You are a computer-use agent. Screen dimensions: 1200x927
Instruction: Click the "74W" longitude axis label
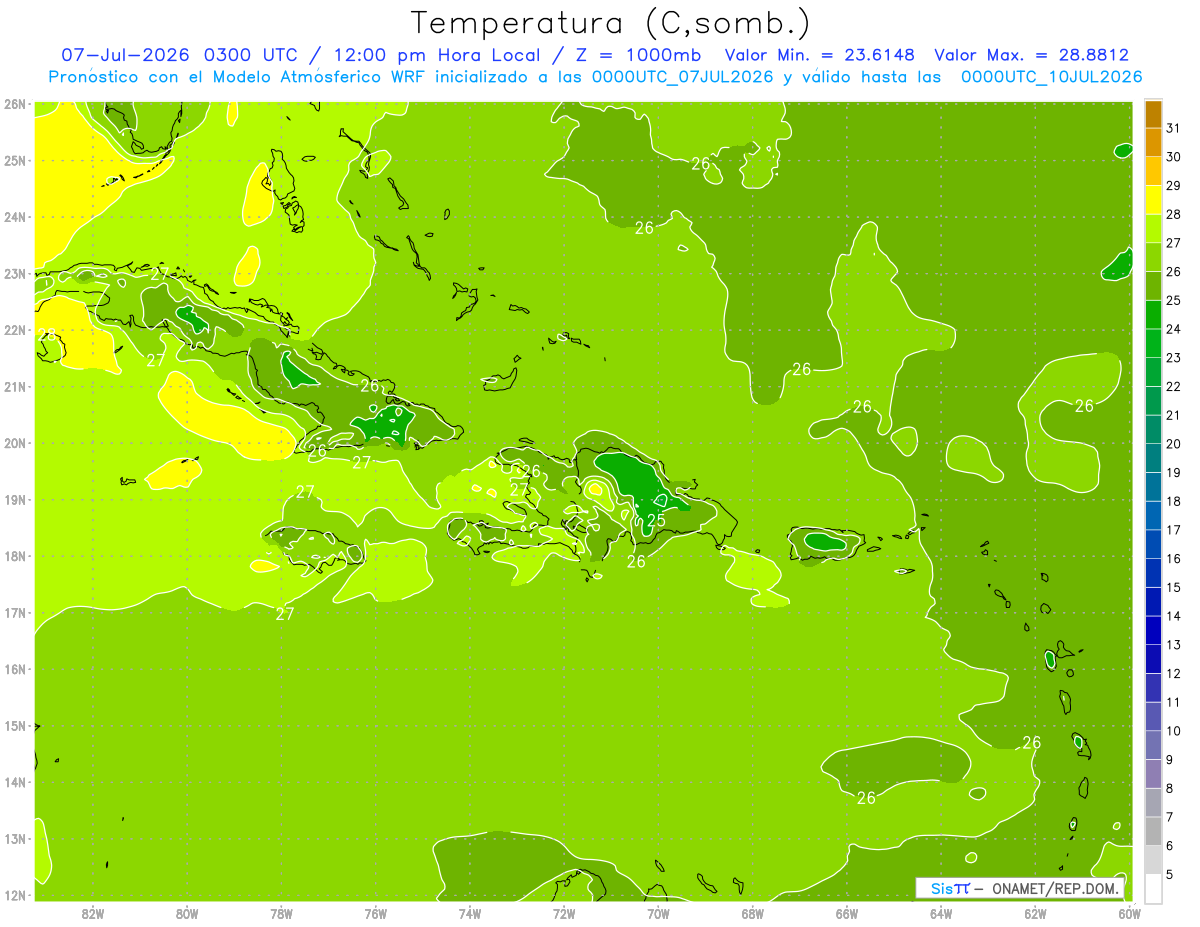click(470, 913)
